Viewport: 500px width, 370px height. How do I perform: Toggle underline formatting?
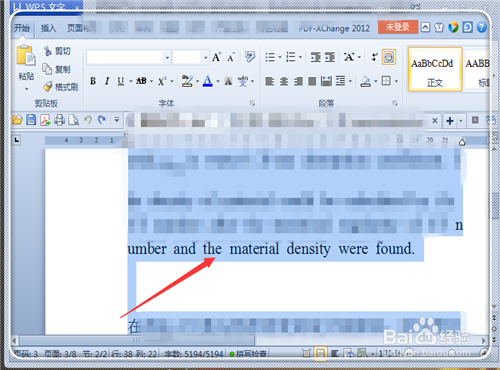[121, 81]
